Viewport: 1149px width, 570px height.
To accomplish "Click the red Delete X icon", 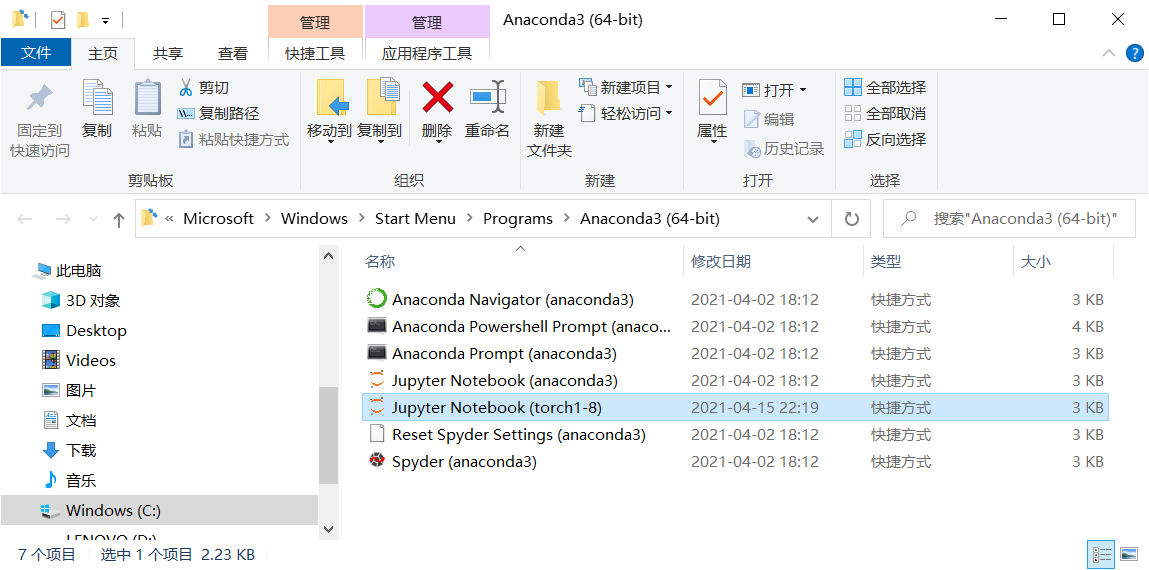I will [437, 97].
